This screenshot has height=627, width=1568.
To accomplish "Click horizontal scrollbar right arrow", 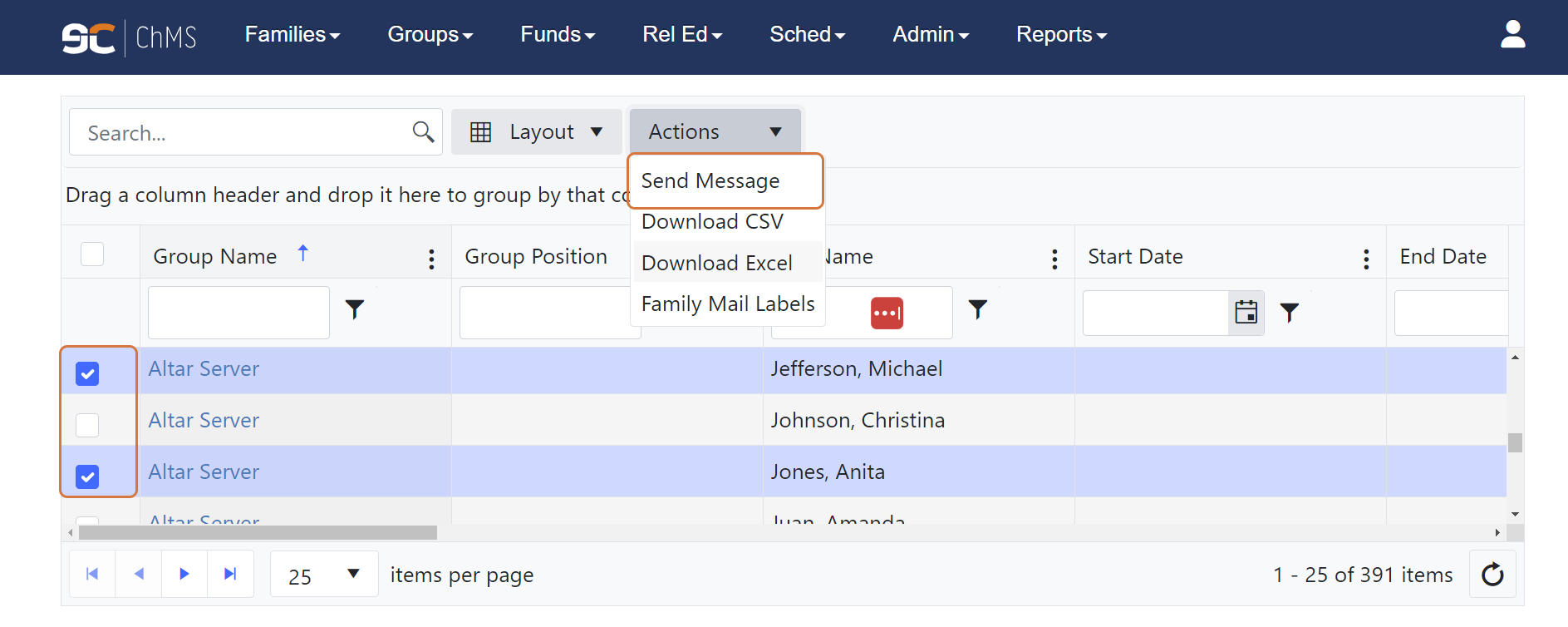I will 1497,532.
